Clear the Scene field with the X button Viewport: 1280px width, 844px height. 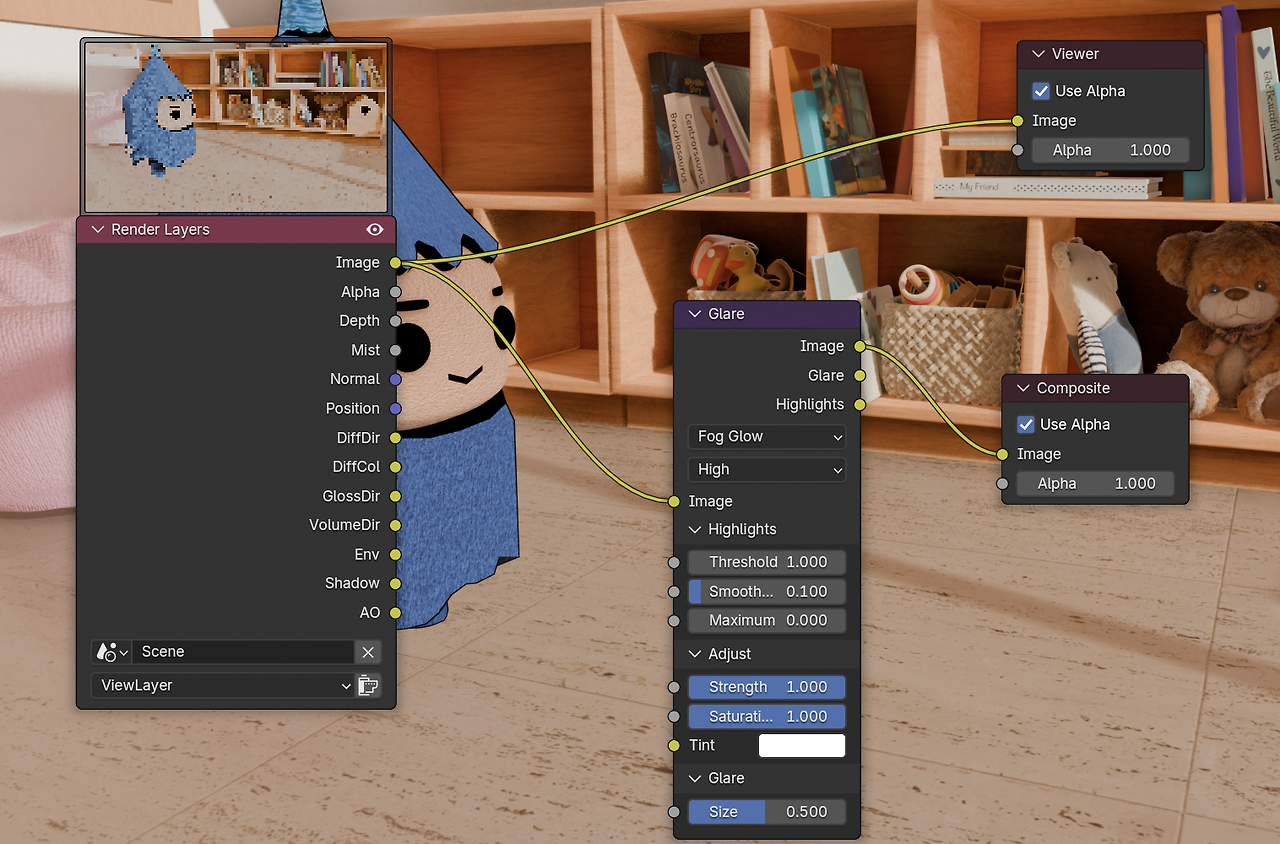(368, 652)
